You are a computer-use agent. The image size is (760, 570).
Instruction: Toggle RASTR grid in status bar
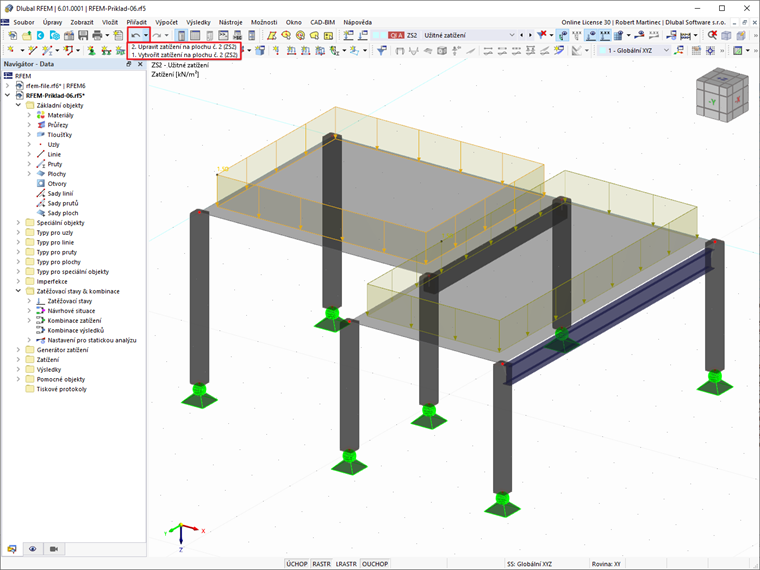321,564
